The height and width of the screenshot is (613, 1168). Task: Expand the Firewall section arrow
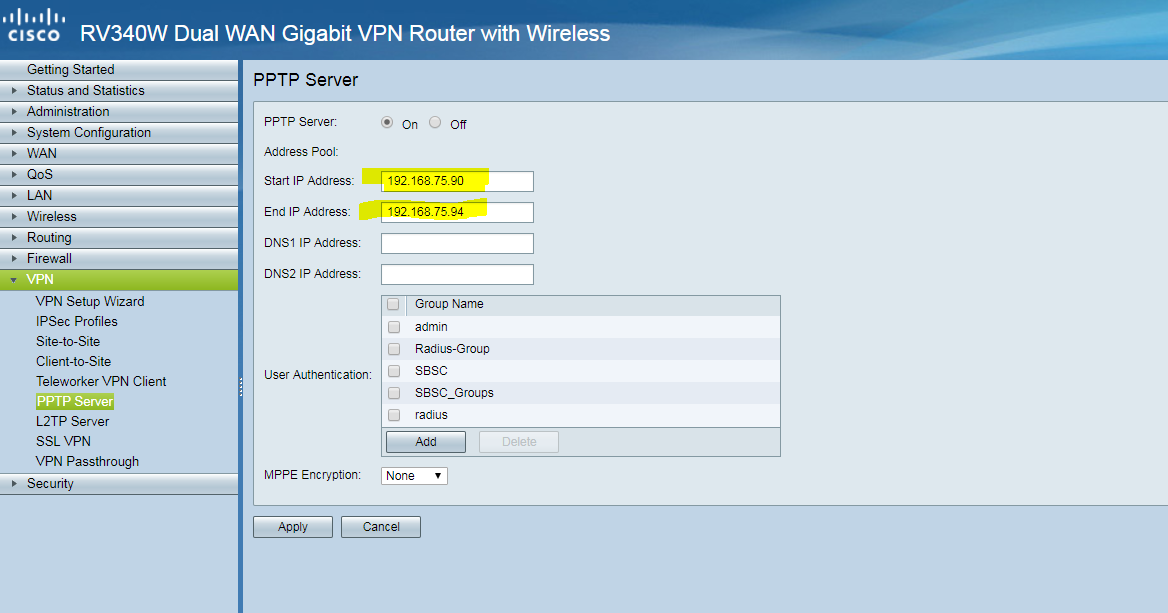13,258
